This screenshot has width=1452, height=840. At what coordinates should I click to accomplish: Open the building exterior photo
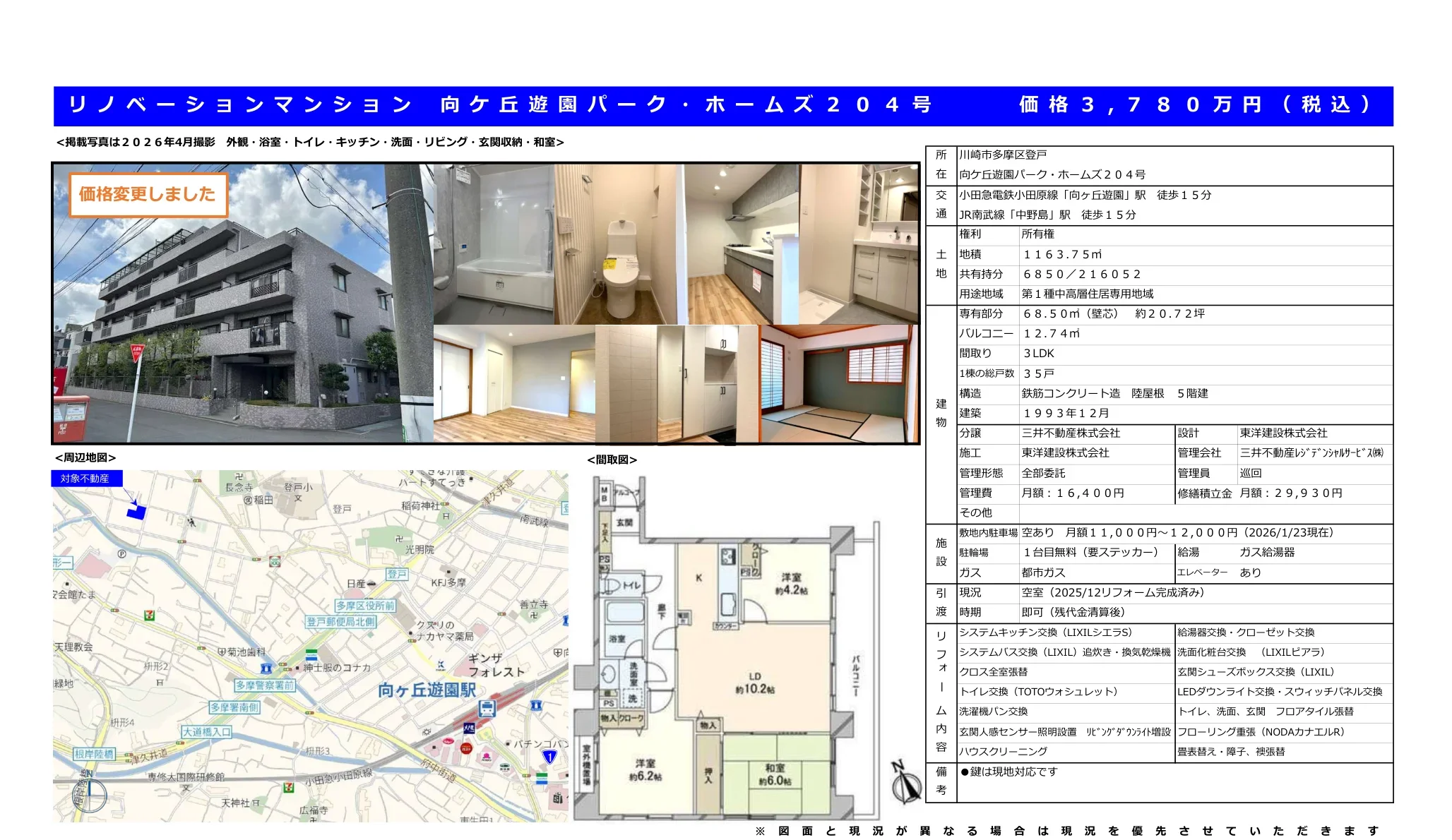tap(244, 304)
